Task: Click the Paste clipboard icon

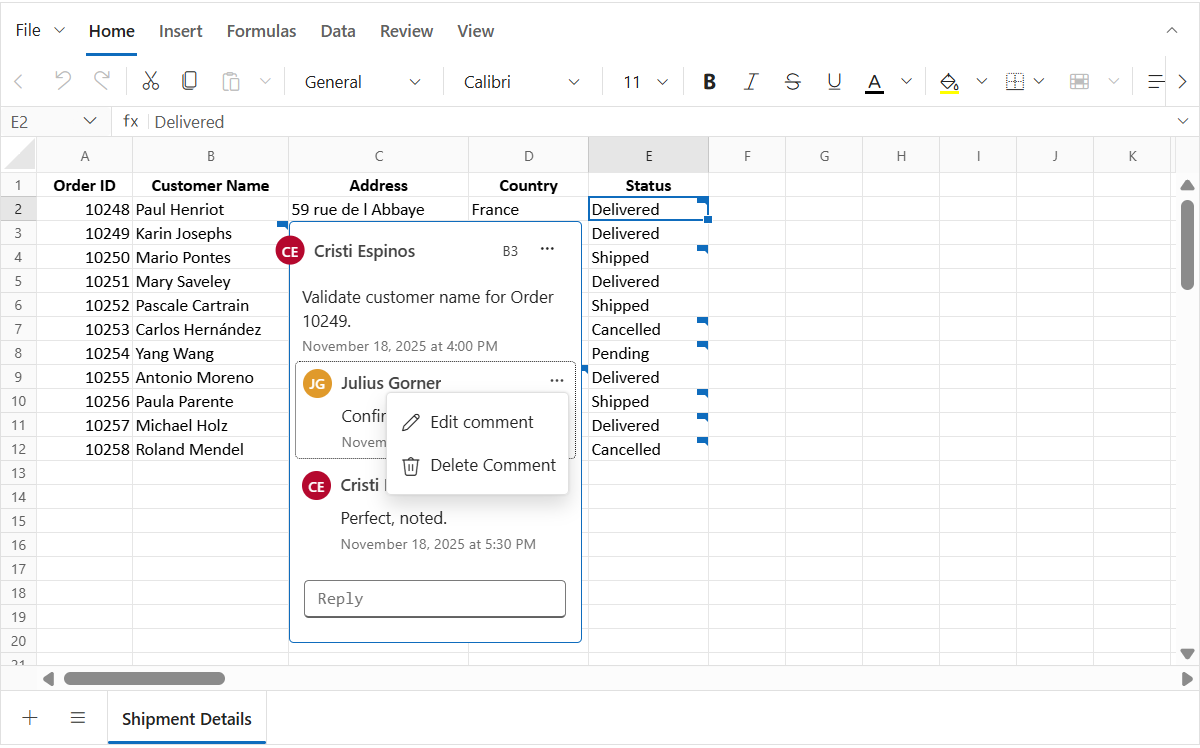Action: click(231, 82)
